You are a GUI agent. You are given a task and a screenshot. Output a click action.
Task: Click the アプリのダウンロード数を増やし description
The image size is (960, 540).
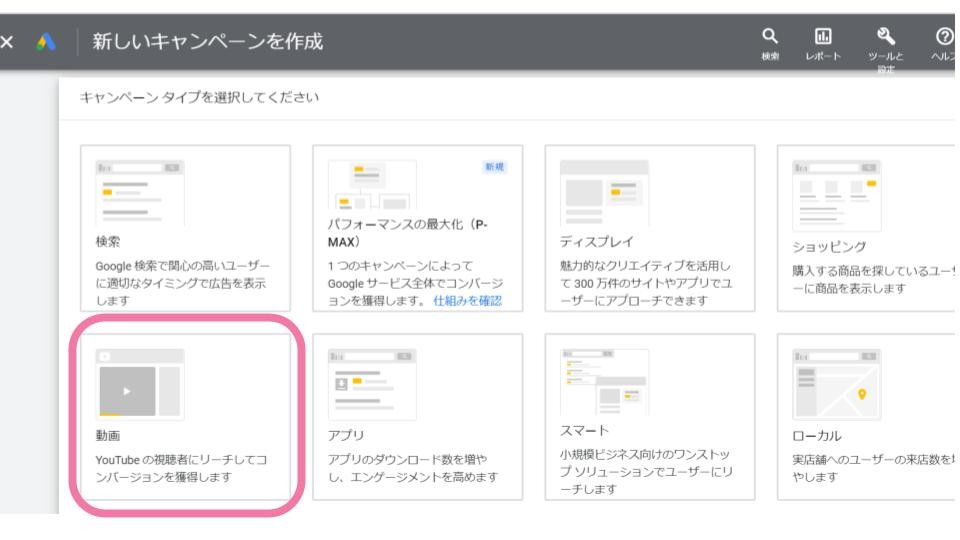tap(413, 468)
